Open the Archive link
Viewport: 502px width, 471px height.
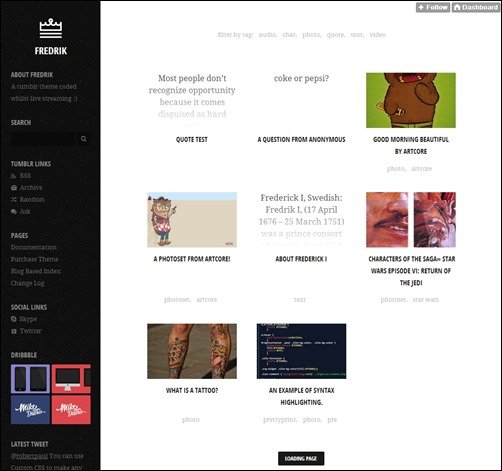point(31,188)
